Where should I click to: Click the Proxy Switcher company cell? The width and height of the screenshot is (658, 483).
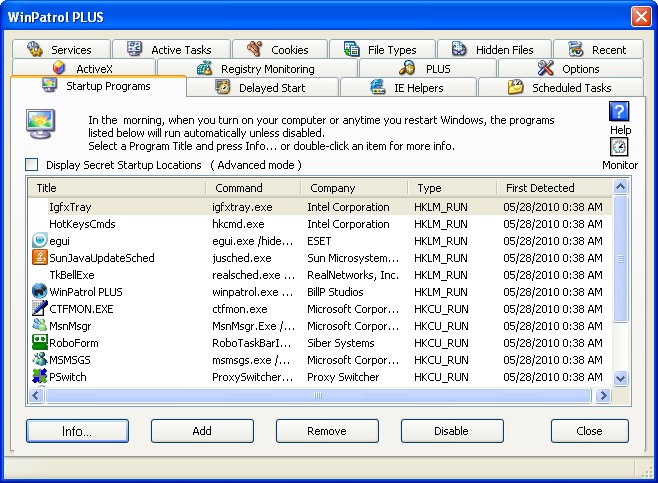tap(343, 377)
